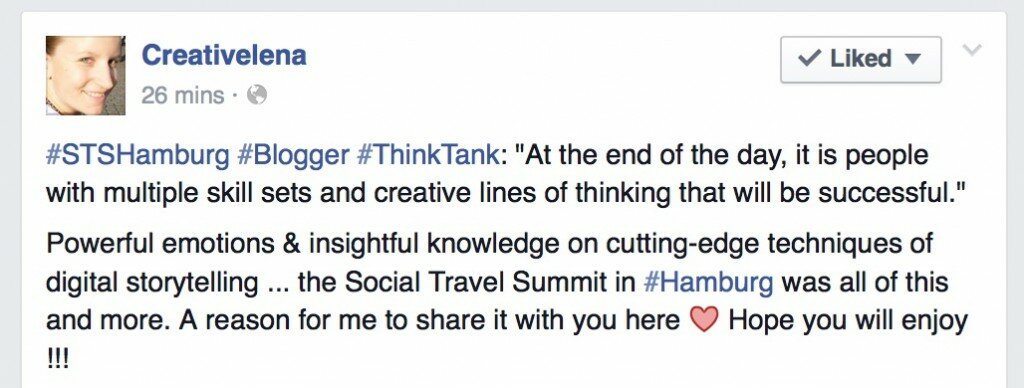This screenshot has height=388, width=1024.
Task: Follow the #Blogger hashtag
Action: tap(293, 155)
